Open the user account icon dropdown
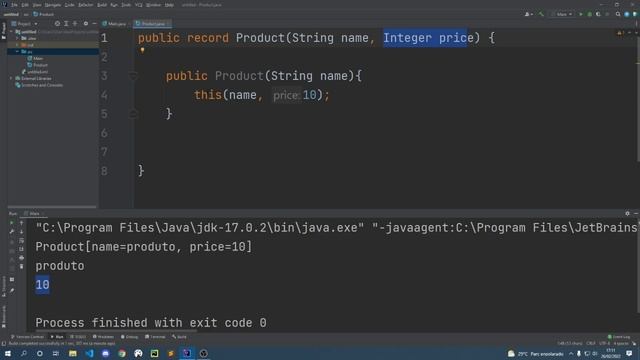 pyautogui.click(x=529, y=14)
